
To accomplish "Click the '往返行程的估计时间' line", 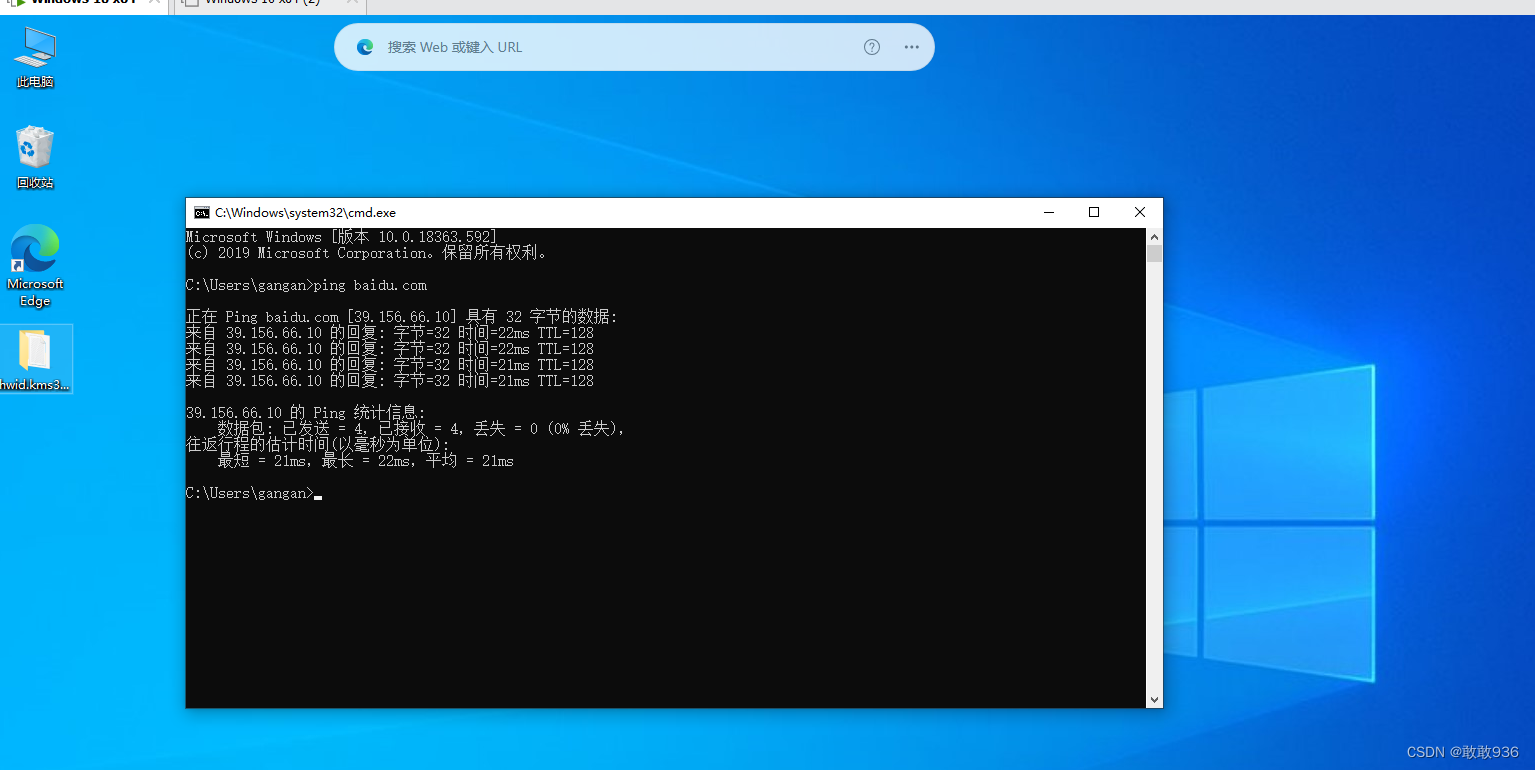I will [x=318, y=445].
